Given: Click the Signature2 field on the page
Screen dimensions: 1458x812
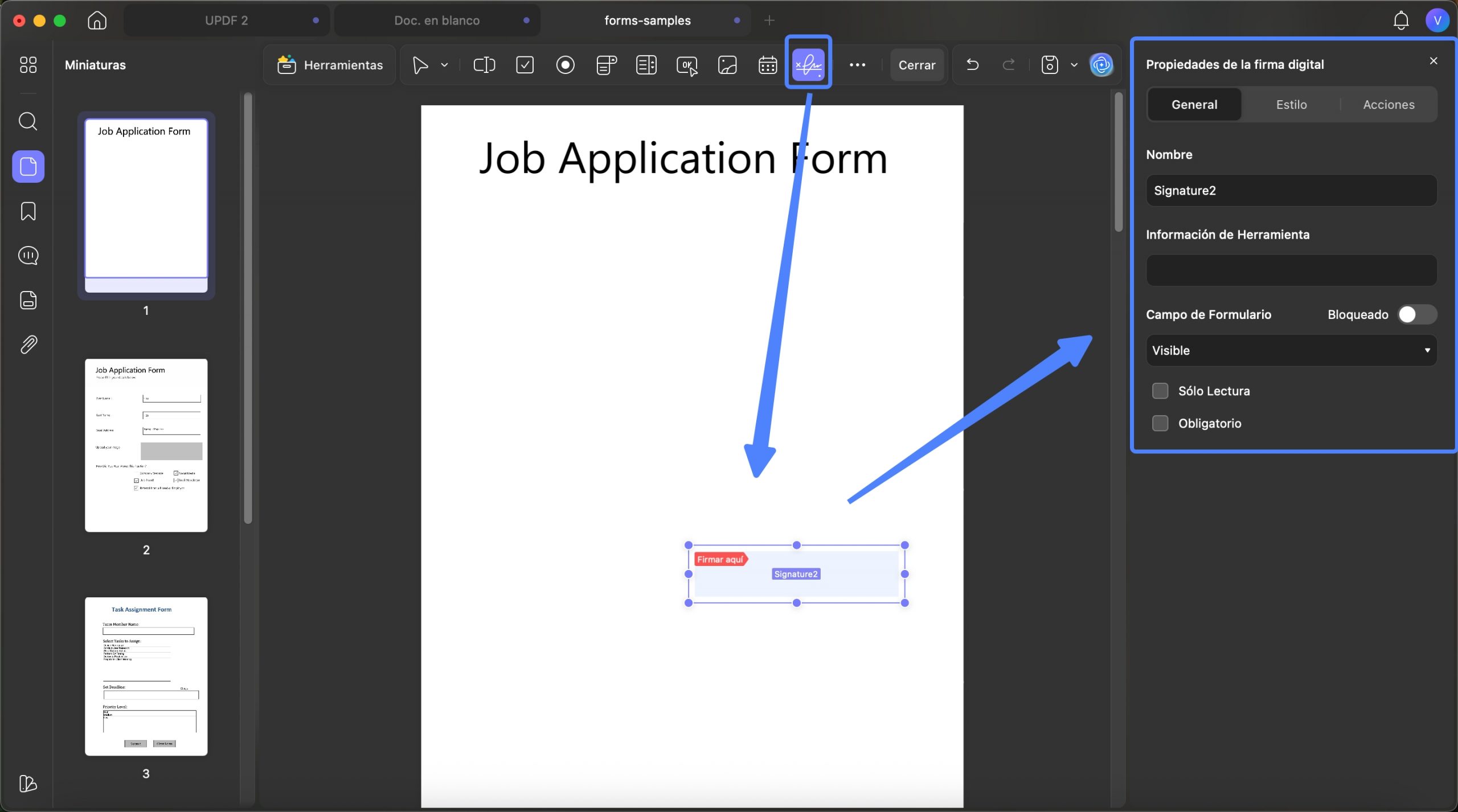Looking at the screenshot, I should pyautogui.click(x=796, y=574).
